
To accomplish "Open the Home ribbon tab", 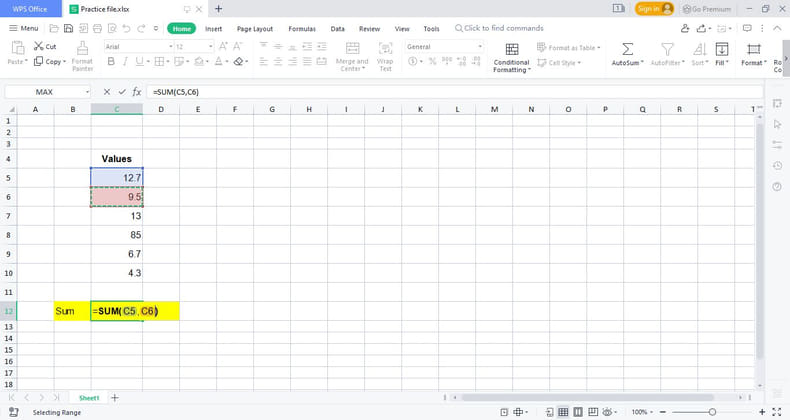I will [x=181, y=29].
